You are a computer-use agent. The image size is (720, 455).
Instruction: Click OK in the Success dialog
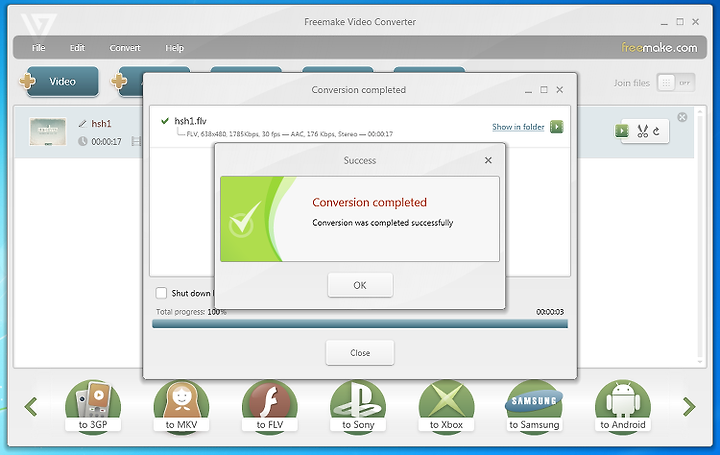coord(360,285)
